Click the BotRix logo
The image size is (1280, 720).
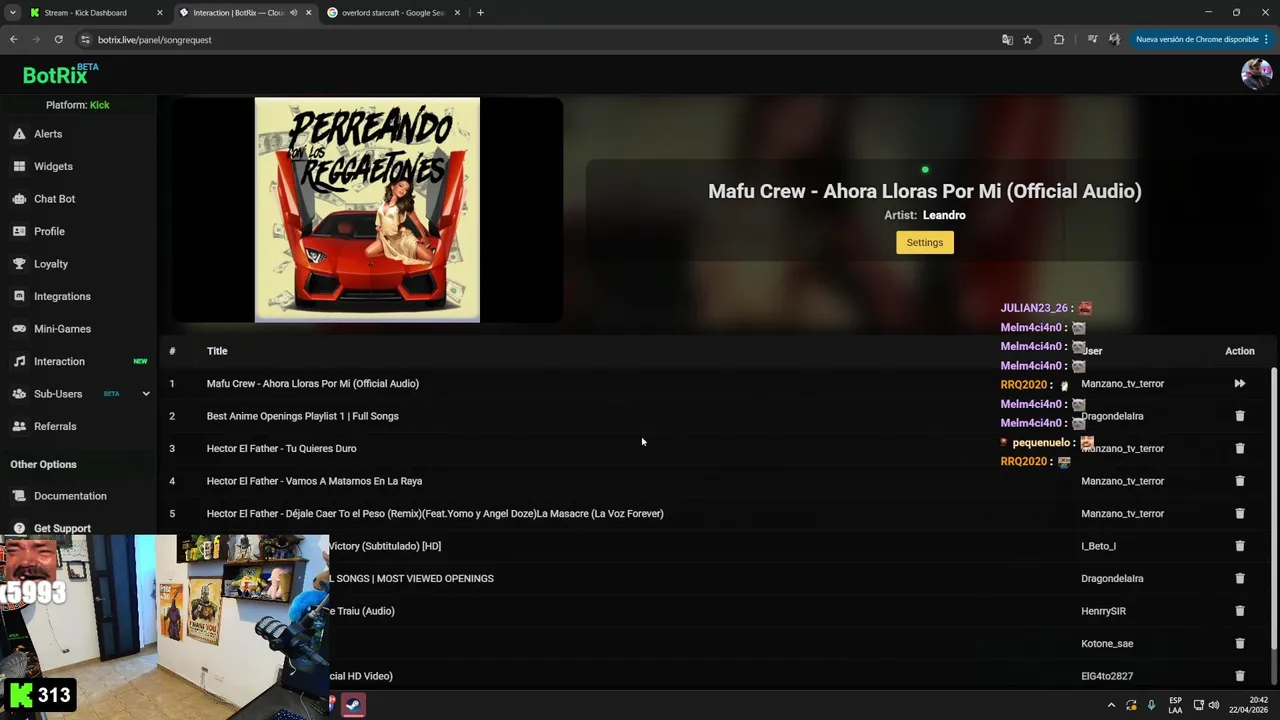coord(60,74)
